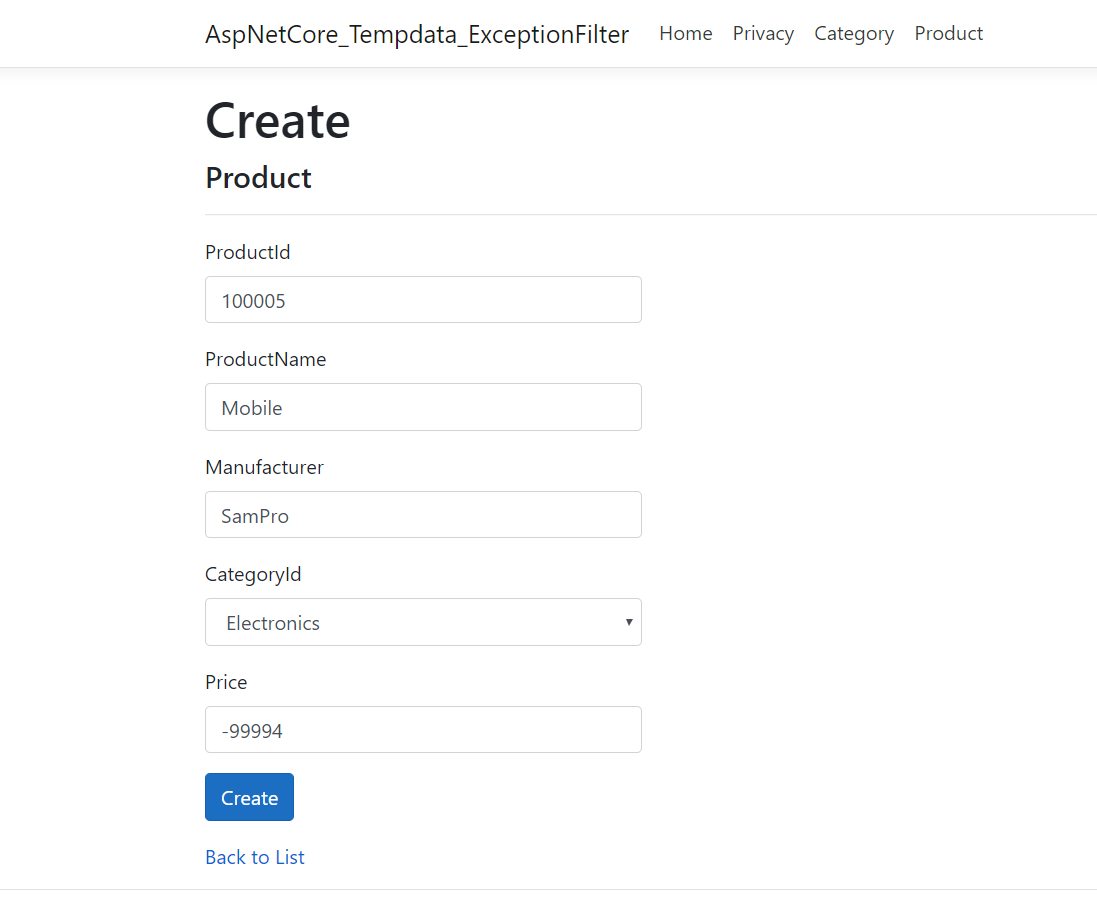
Task: Click the dropdown arrow on Electronics selector
Action: [x=629, y=622]
